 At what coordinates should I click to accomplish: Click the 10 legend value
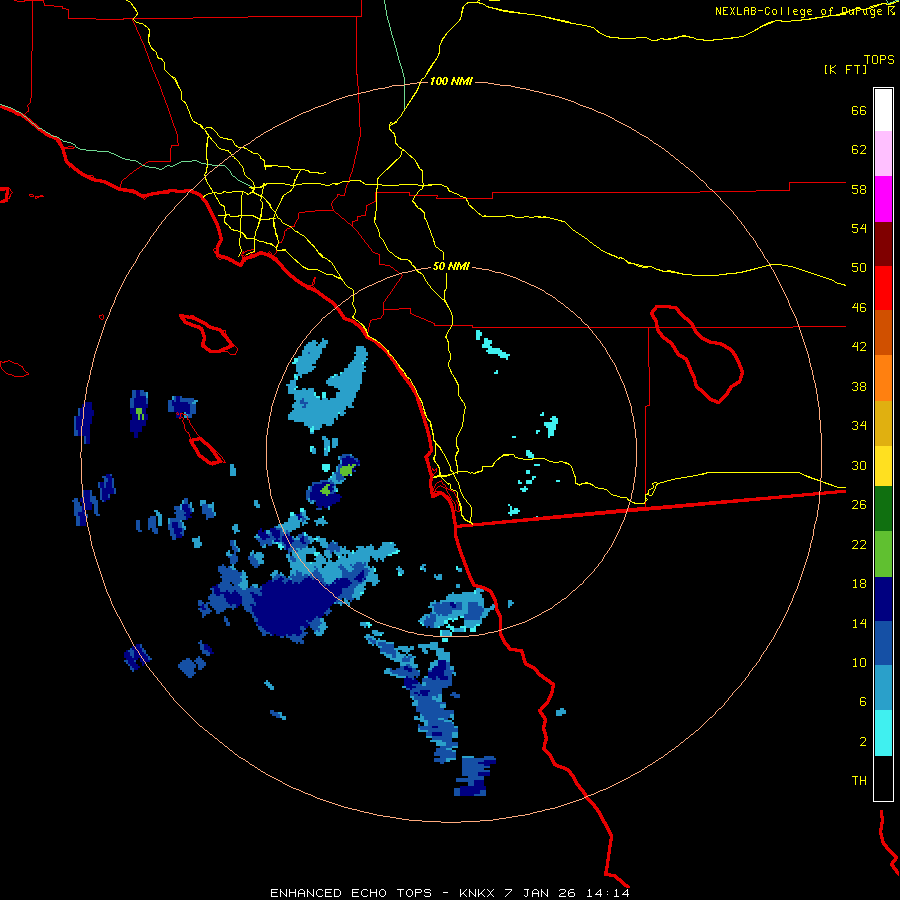[x=859, y=662]
